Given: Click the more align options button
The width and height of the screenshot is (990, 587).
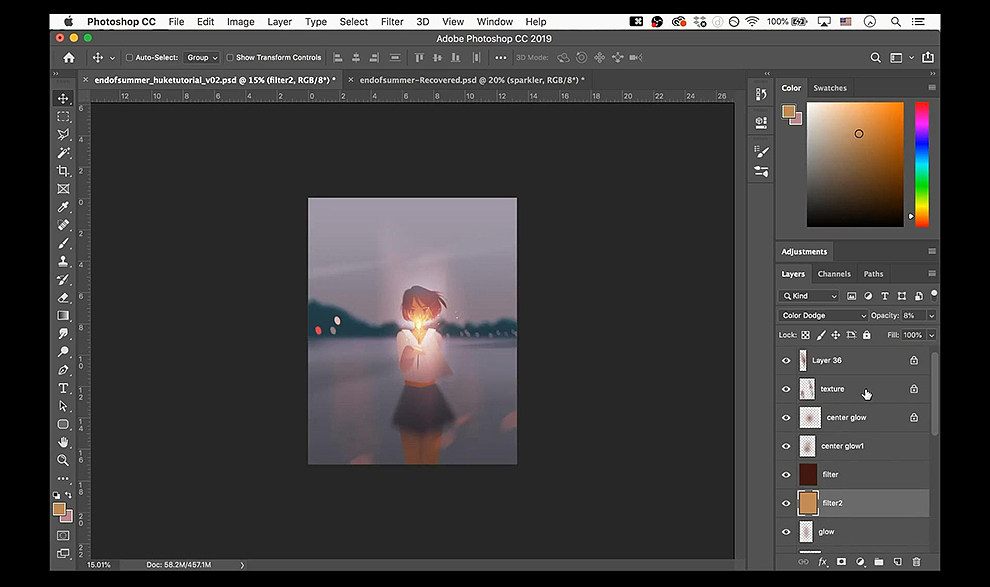Looking at the screenshot, I should tap(500, 57).
